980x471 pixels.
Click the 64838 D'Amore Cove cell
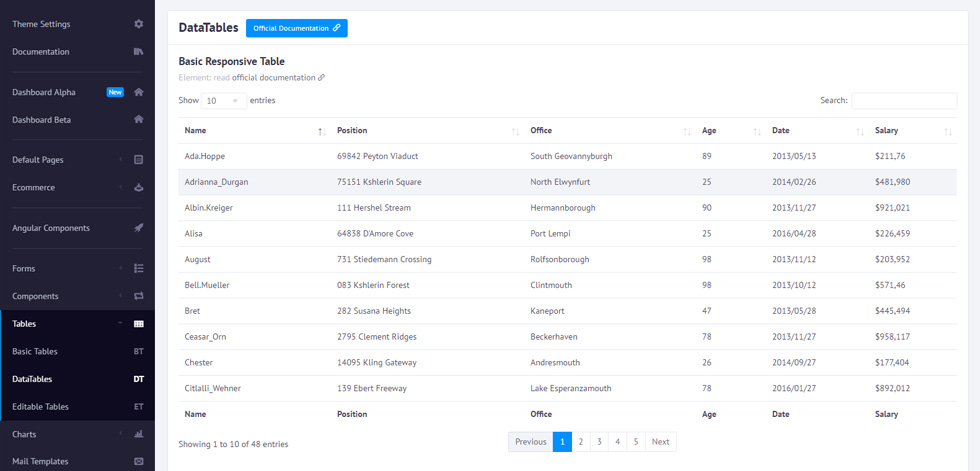tap(428, 234)
